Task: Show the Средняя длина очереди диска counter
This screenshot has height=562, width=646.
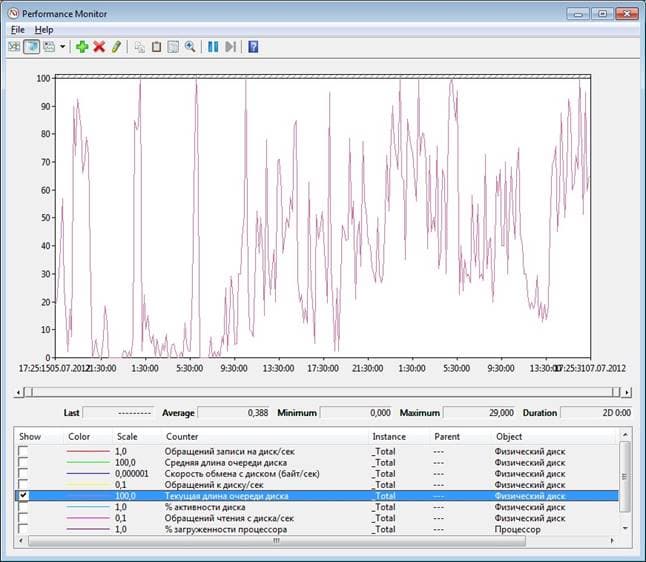Action: click(23, 463)
